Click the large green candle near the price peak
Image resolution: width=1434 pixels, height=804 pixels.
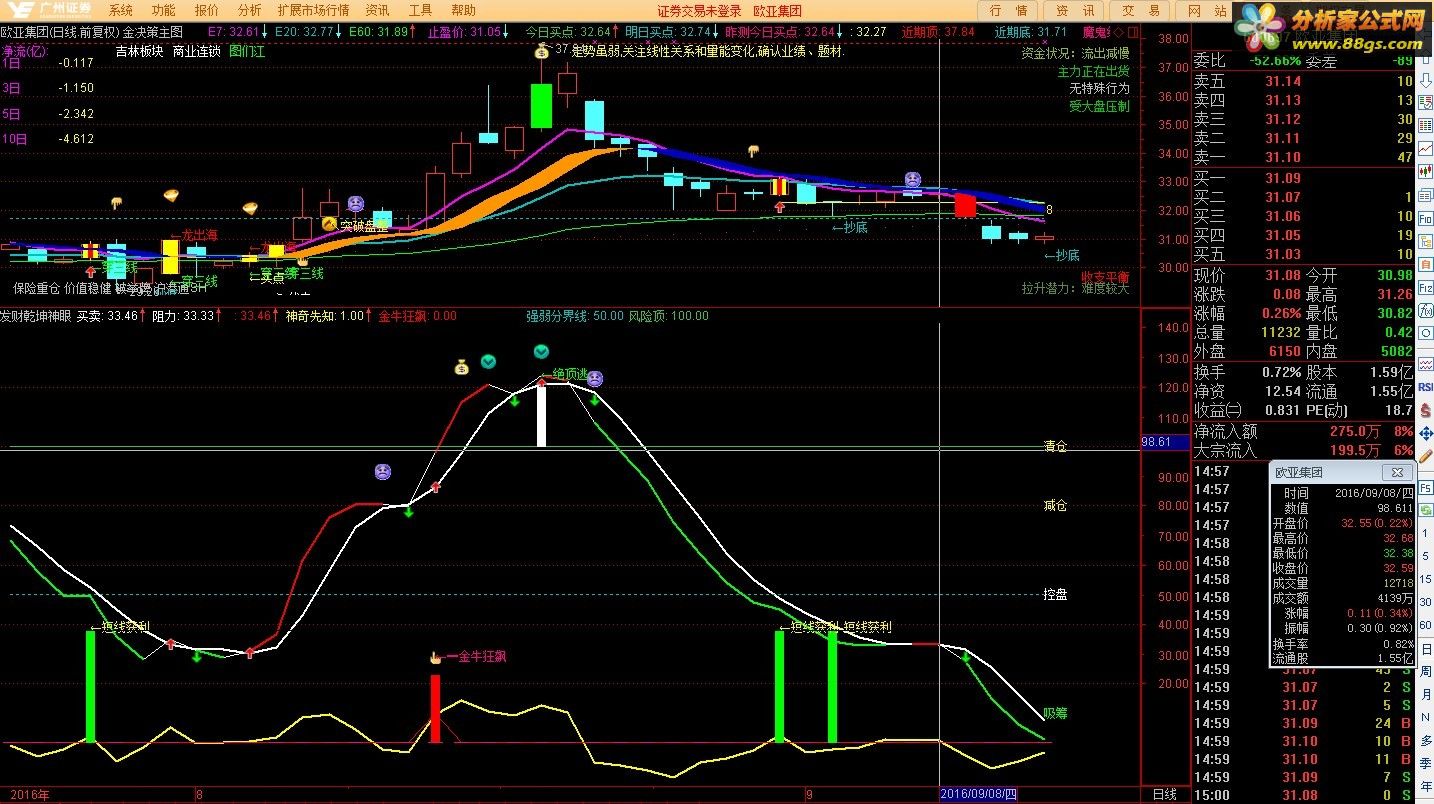(x=541, y=106)
